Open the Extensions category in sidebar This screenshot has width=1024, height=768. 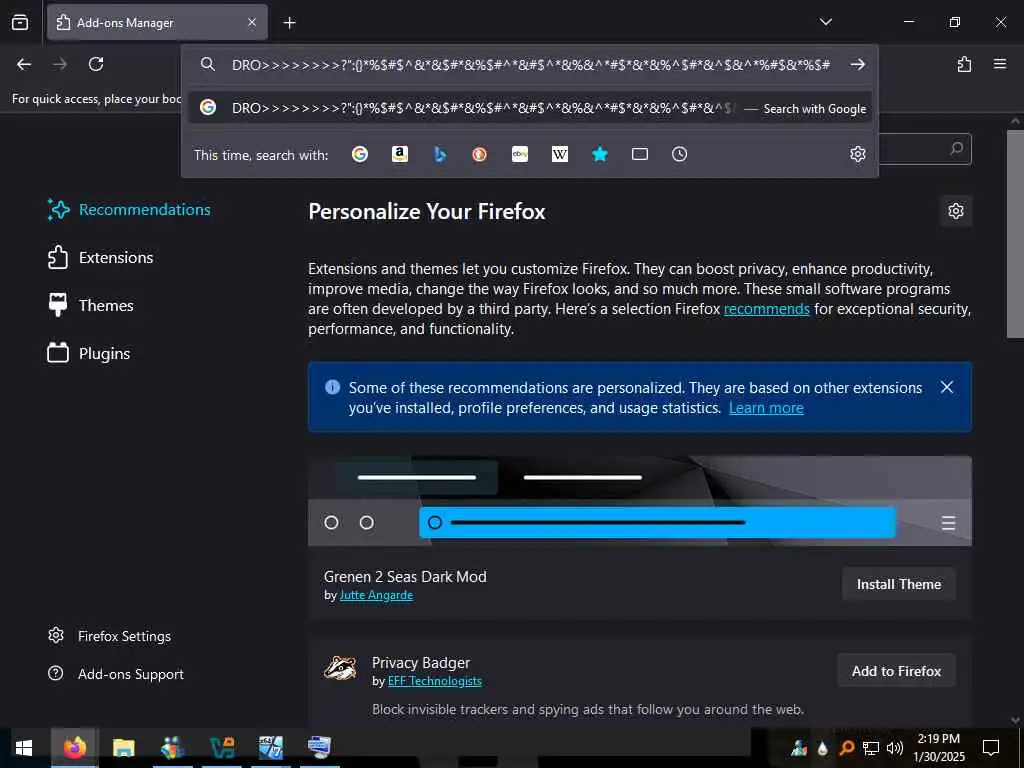[100, 257]
